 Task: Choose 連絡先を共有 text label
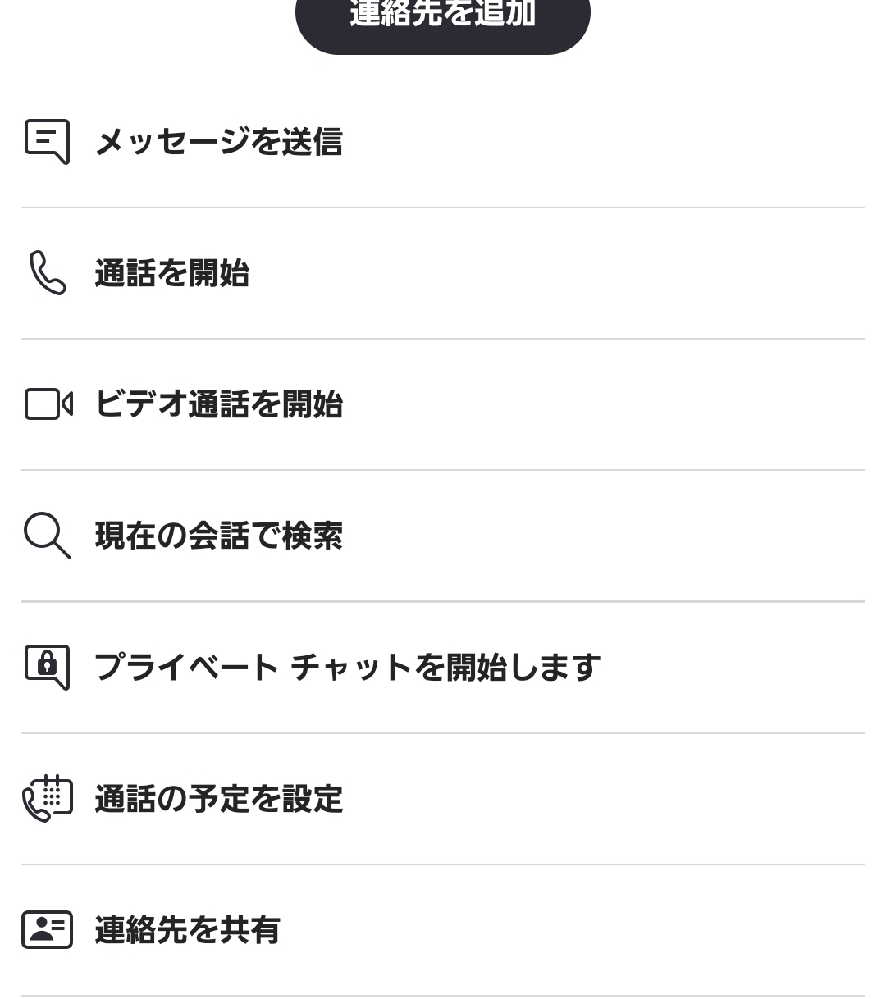click(187, 930)
